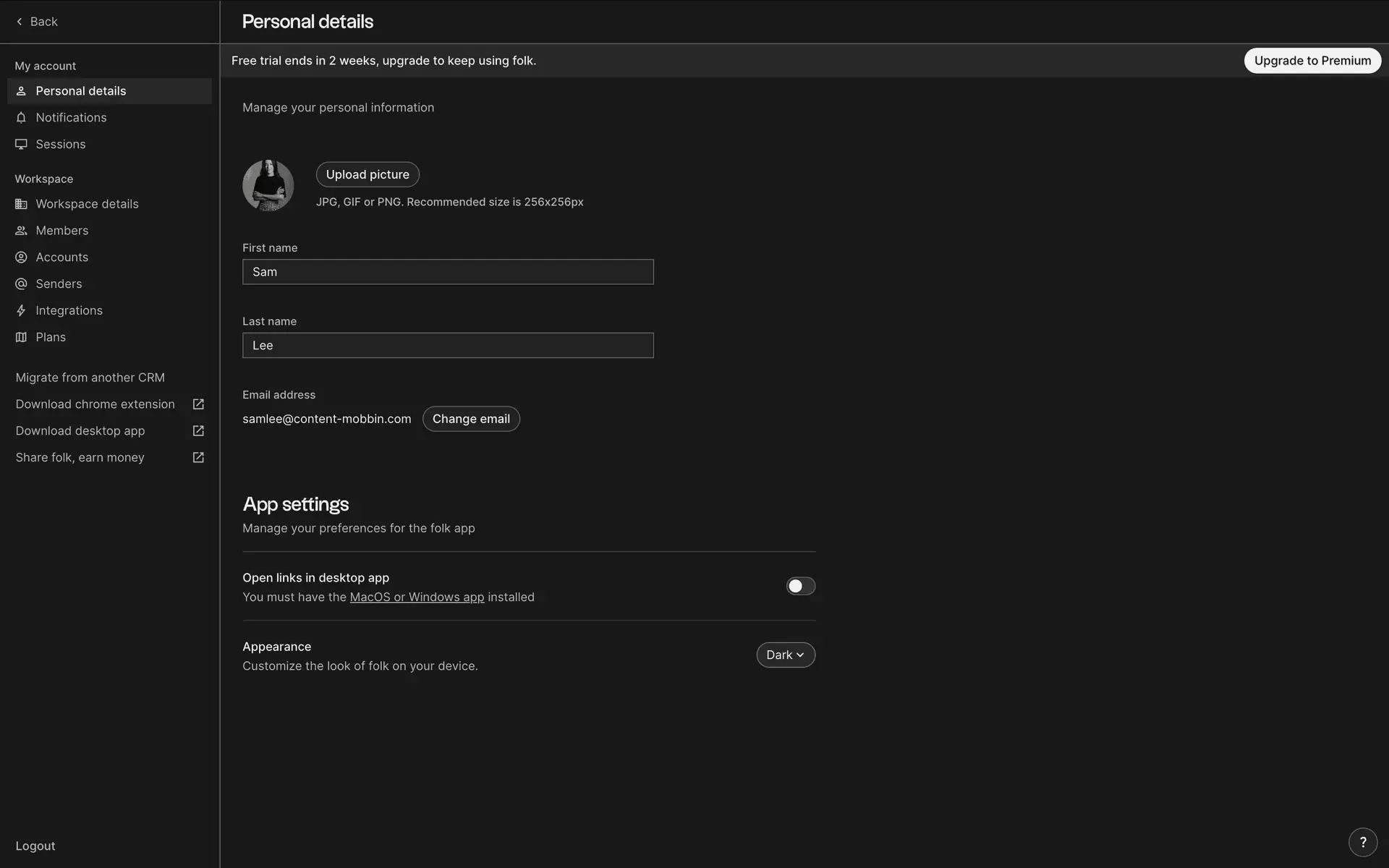Click the Sessions monitor icon

pos(21,145)
